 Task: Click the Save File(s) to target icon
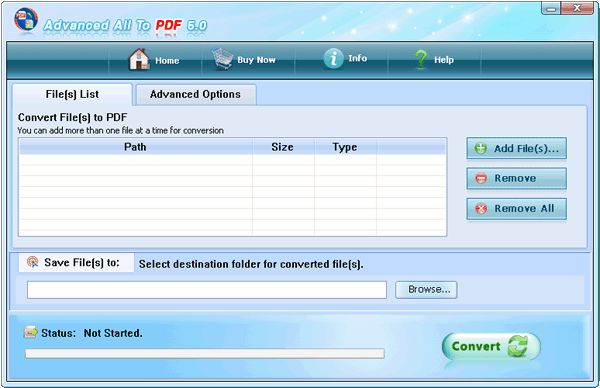point(33,262)
